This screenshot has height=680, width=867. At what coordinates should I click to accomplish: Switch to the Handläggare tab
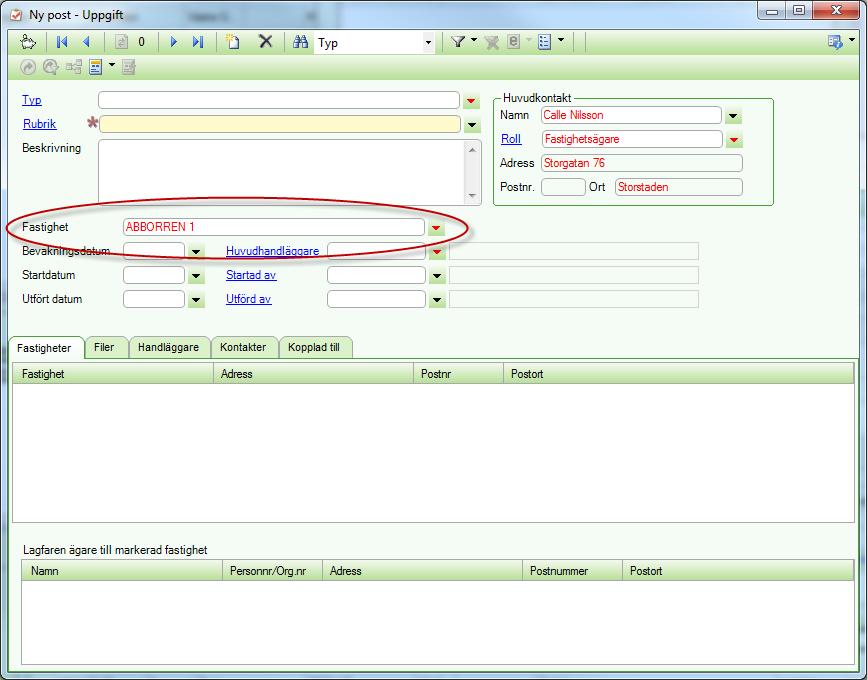(x=169, y=347)
